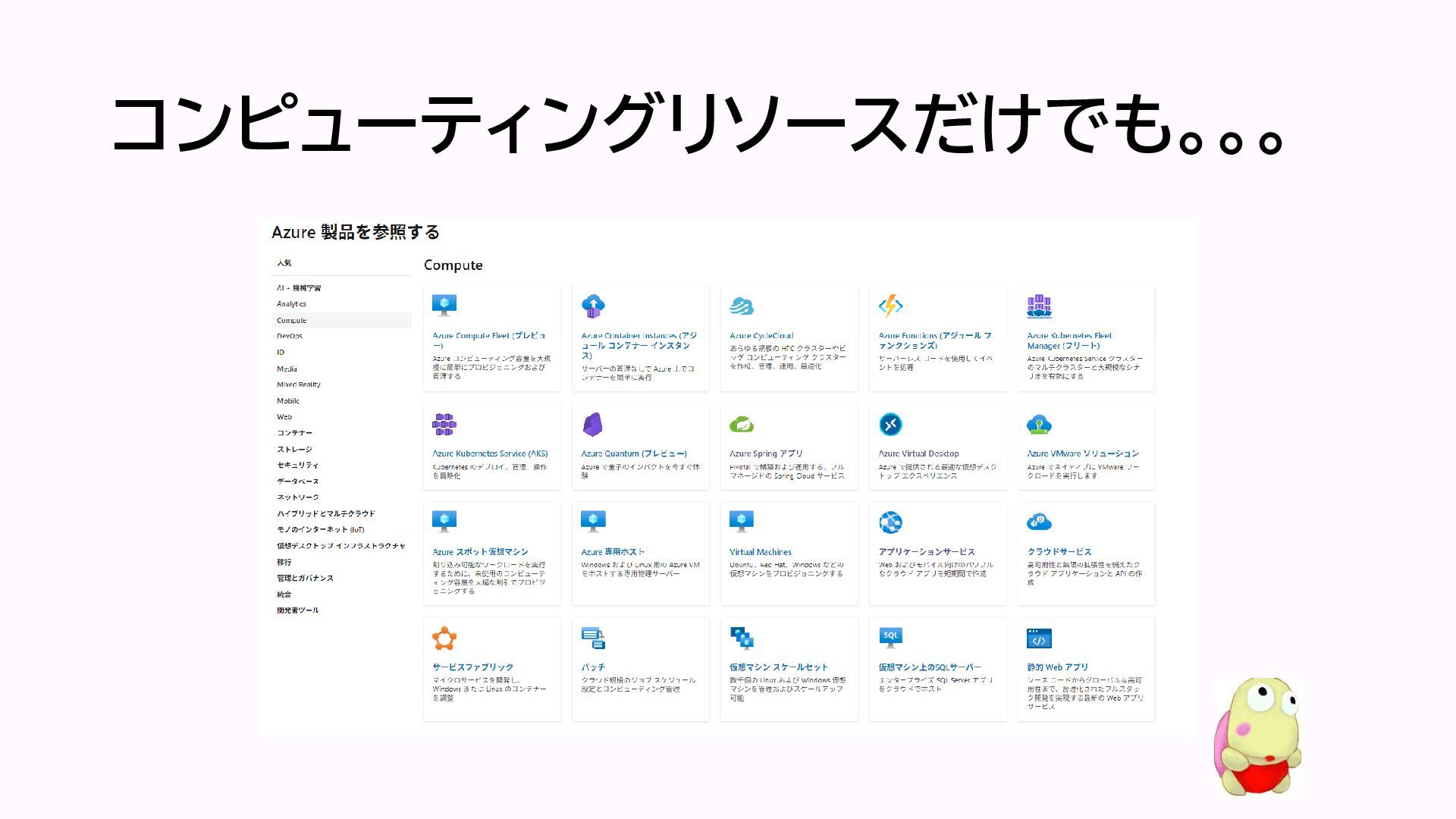Select the Media category

[x=287, y=369]
